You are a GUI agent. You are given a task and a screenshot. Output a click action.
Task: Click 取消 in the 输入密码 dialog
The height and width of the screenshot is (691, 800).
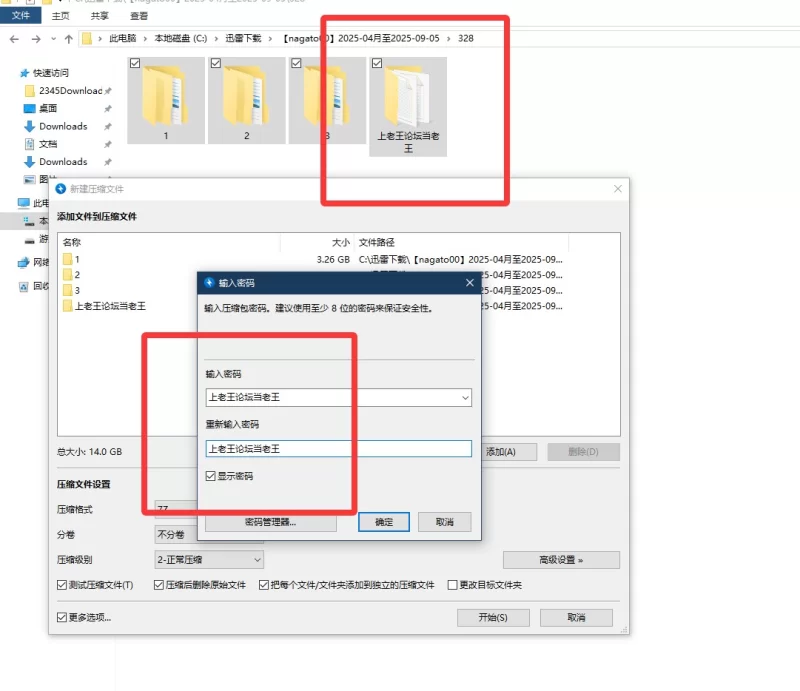(444, 522)
